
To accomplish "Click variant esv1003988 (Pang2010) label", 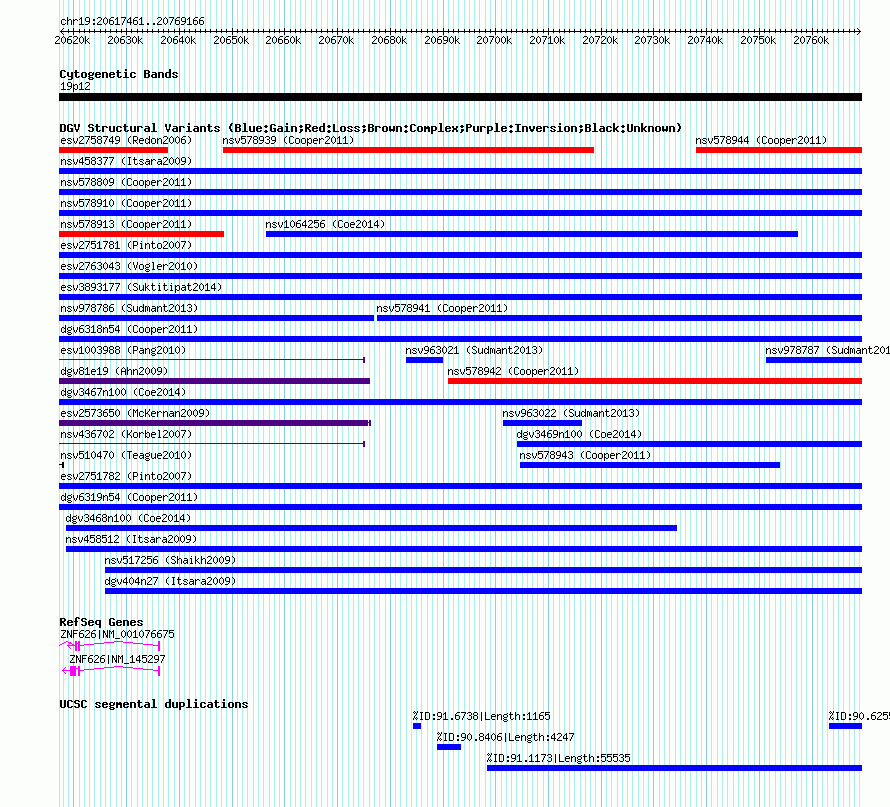I will click(x=123, y=350).
